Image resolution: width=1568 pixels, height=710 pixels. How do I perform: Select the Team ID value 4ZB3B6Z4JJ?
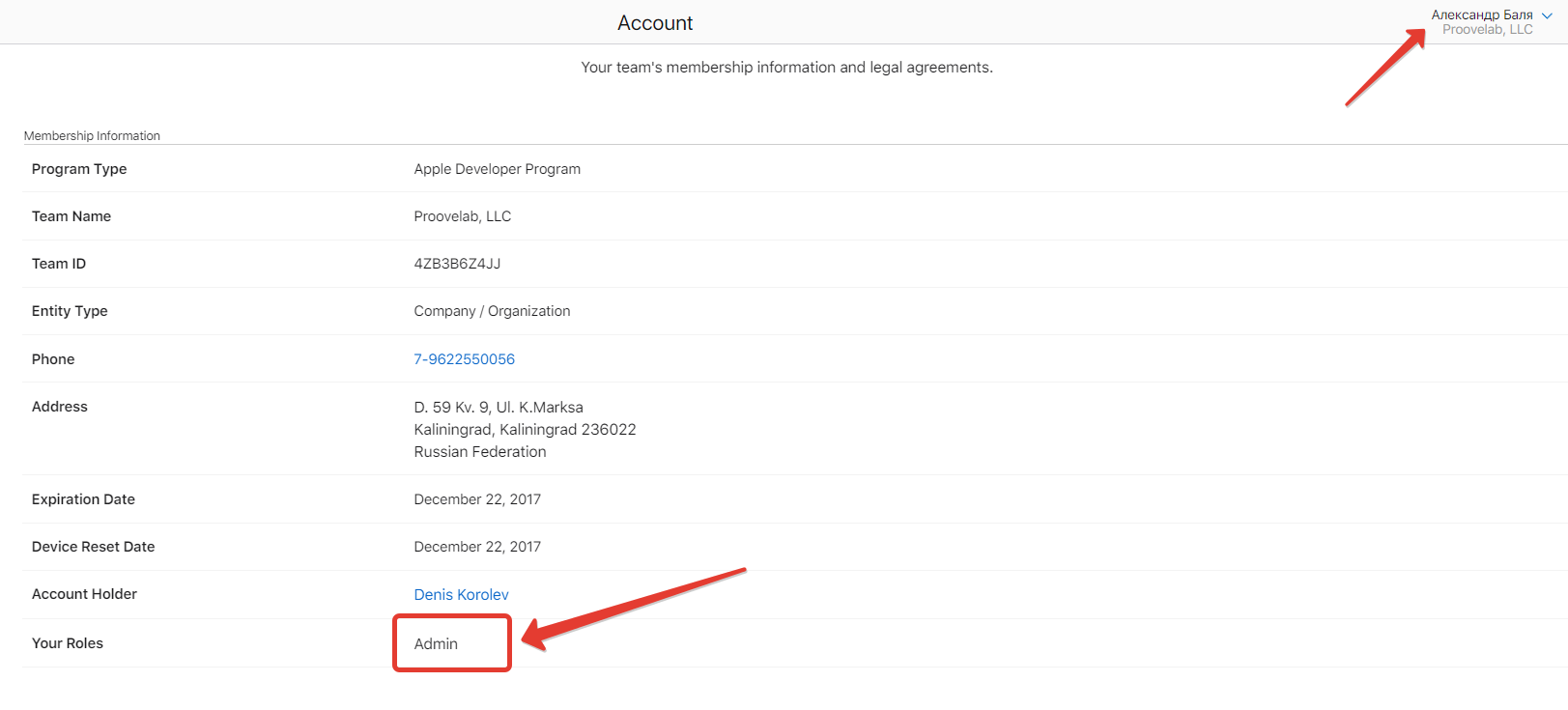pos(457,264)
